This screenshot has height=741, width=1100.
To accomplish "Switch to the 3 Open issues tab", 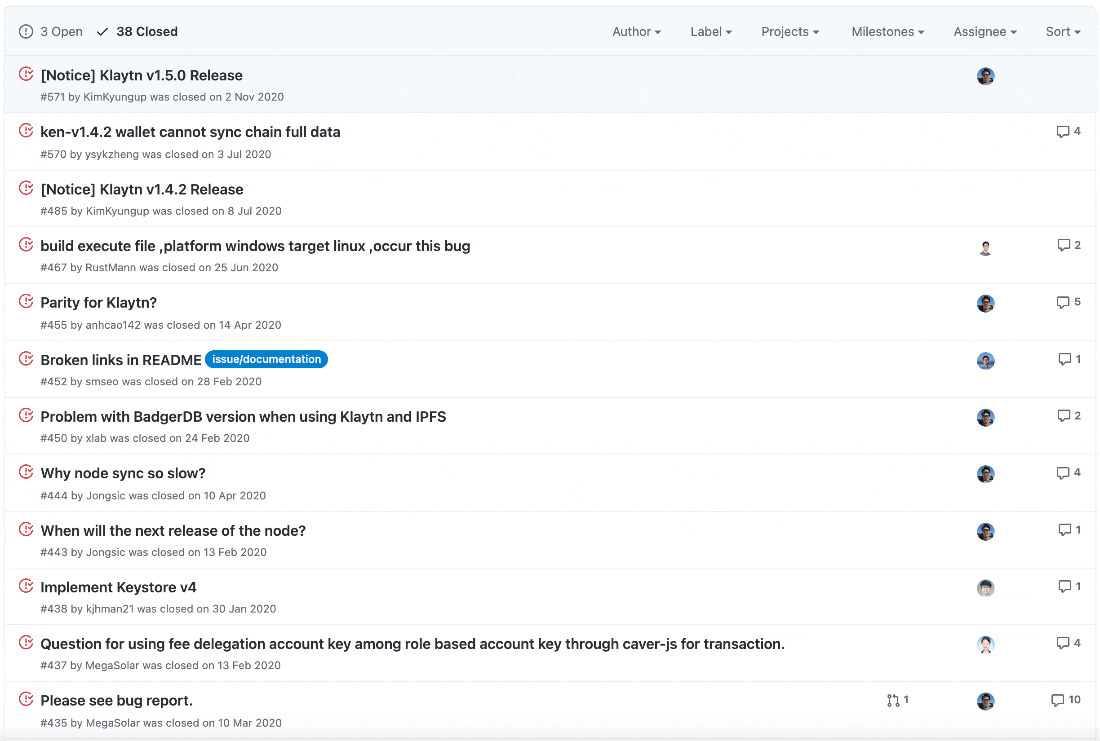I will click(x=51, y=32).
